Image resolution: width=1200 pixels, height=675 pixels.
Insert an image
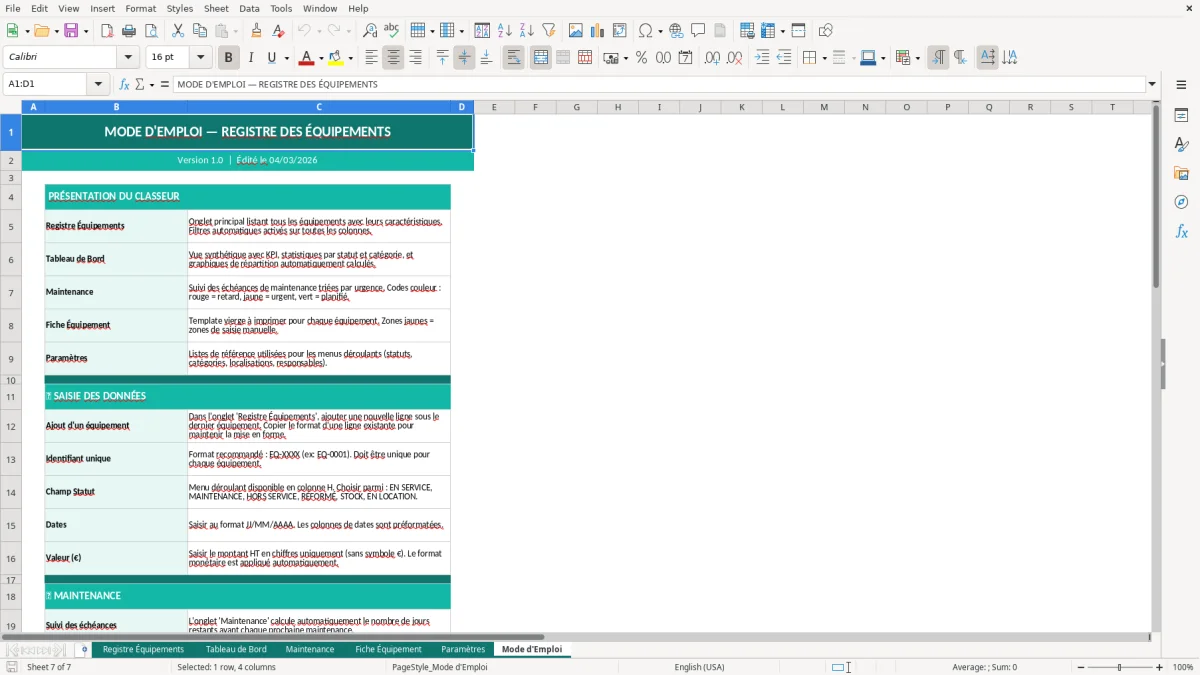point(576,31)
